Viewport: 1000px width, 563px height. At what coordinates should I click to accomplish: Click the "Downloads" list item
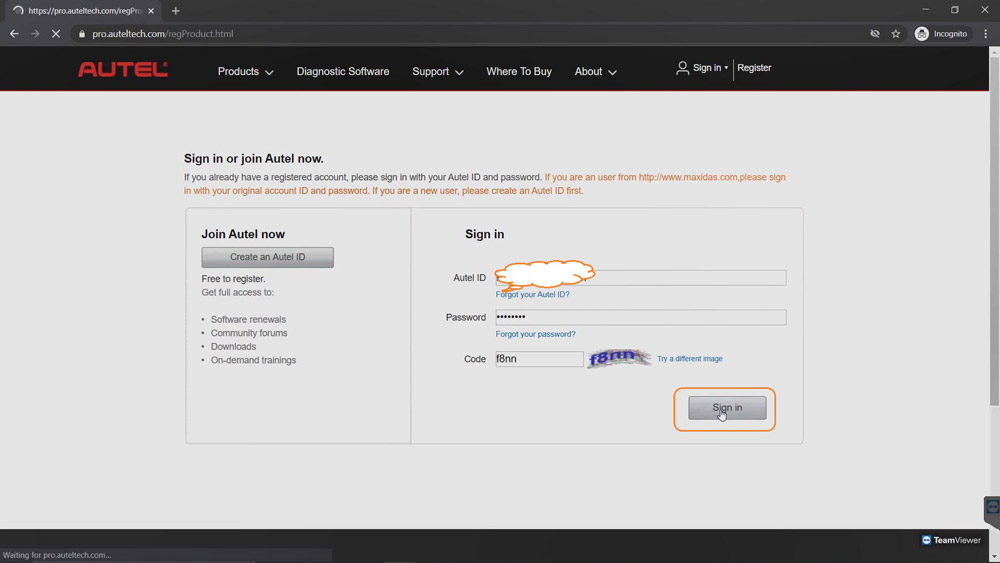pyautogui.click(x=233, y=346)
